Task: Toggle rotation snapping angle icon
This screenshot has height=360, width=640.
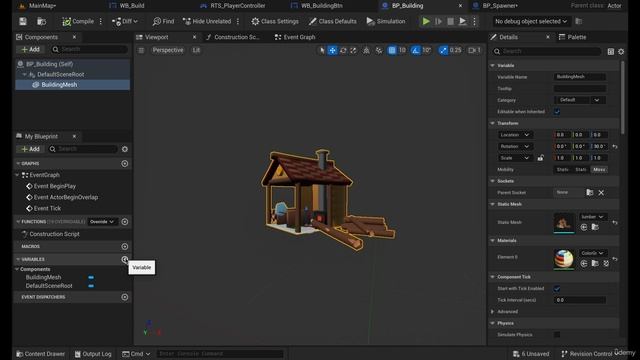Action: point(415,50)
